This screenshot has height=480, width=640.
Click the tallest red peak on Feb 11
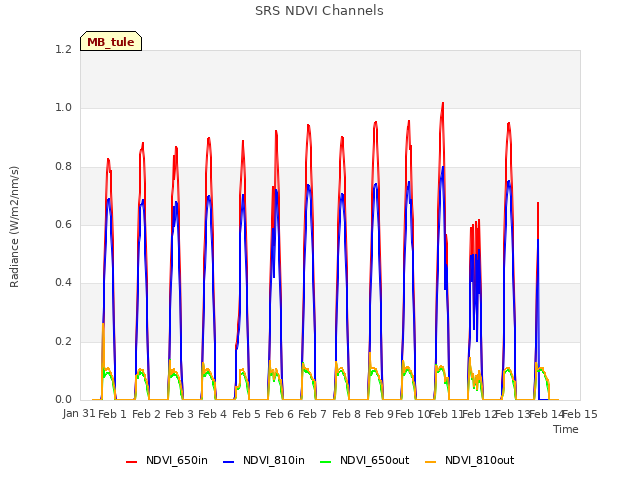coord(443,104)
